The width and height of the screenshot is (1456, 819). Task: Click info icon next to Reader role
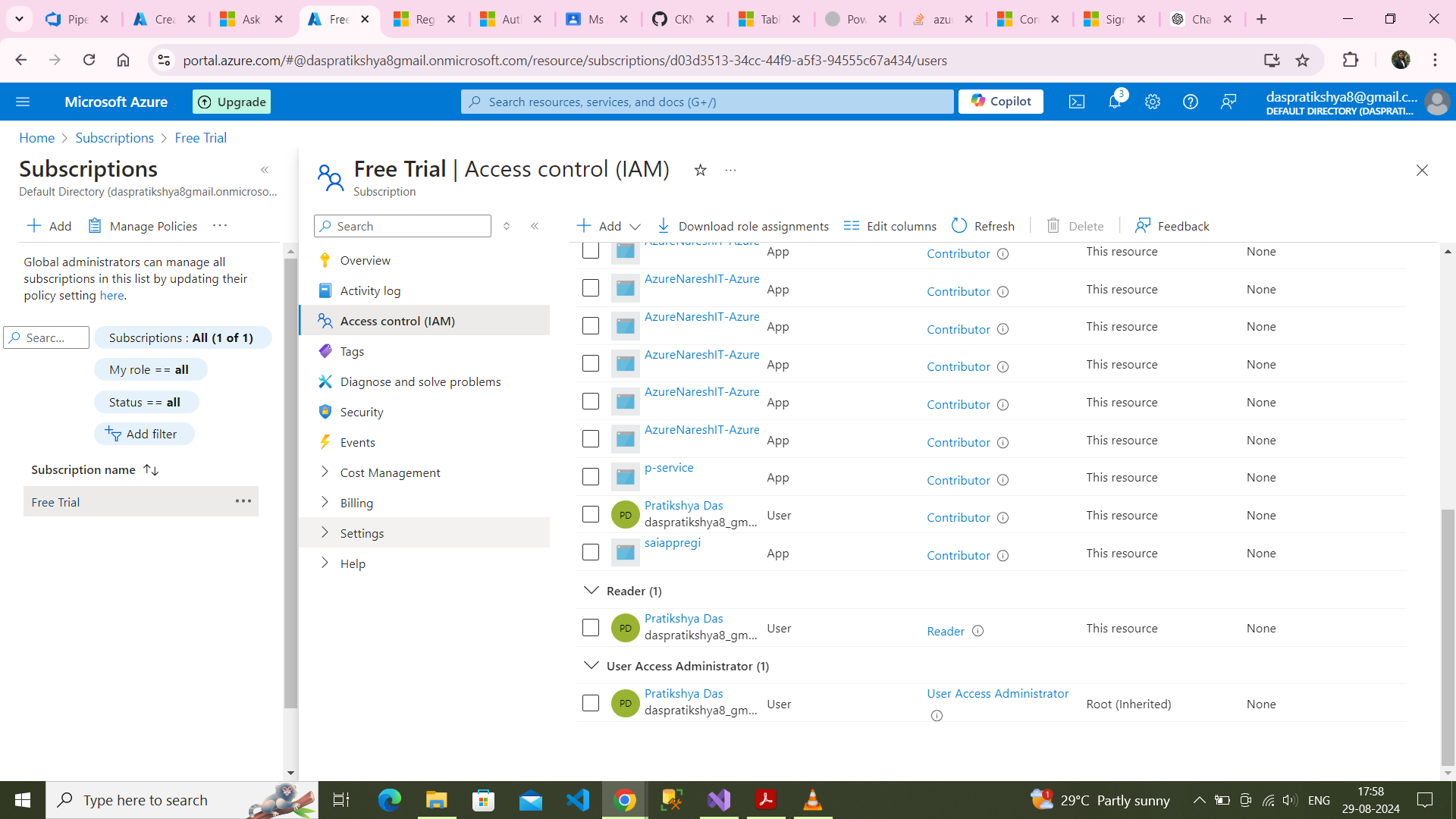[x=978, y=631]
